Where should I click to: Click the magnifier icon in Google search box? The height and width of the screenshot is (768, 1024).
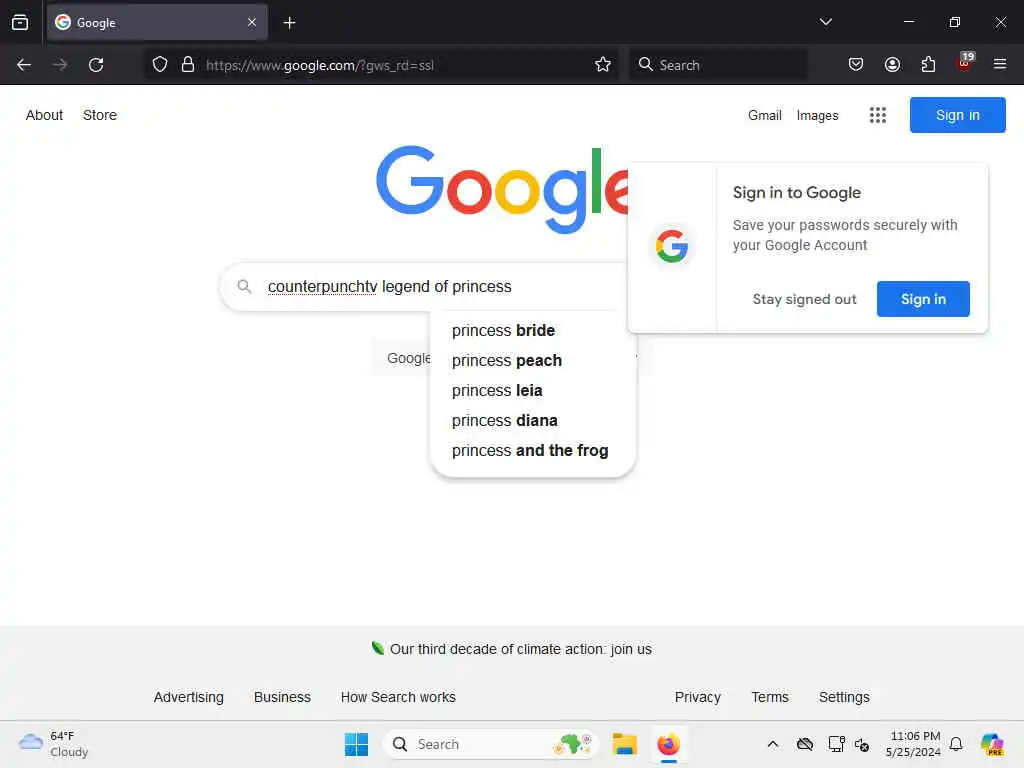pyautogui.click(x=244, y=286)
